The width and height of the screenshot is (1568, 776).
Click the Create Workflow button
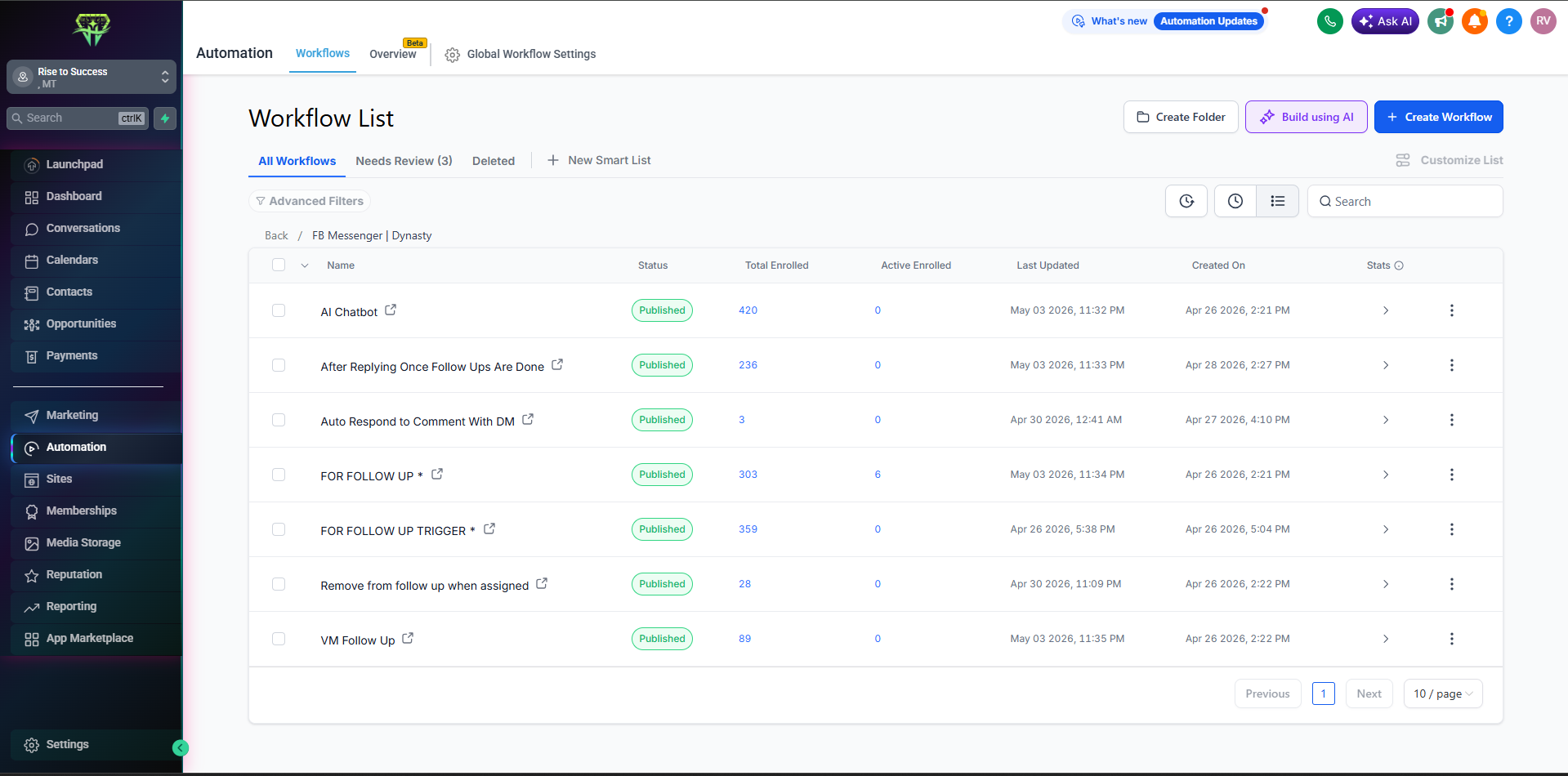coord(1439,117)
